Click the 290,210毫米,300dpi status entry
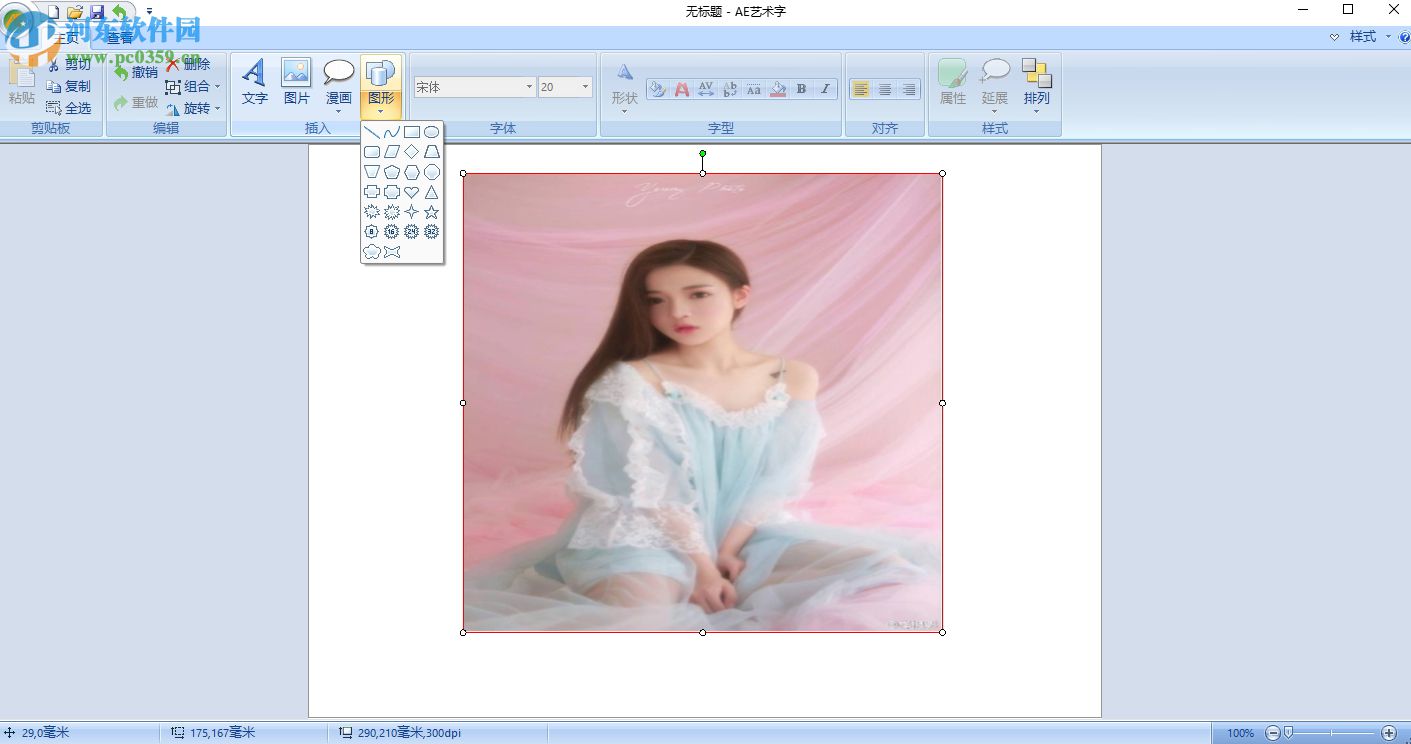 point(399,733)
